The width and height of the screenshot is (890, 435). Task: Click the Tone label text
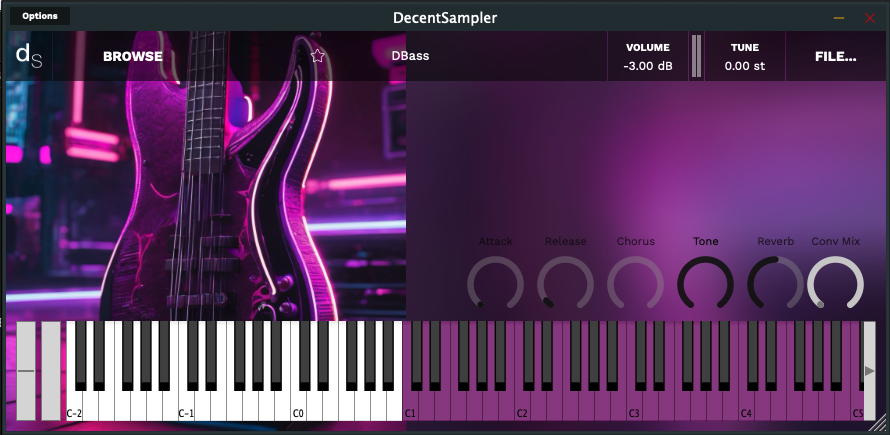click(706, 241)
